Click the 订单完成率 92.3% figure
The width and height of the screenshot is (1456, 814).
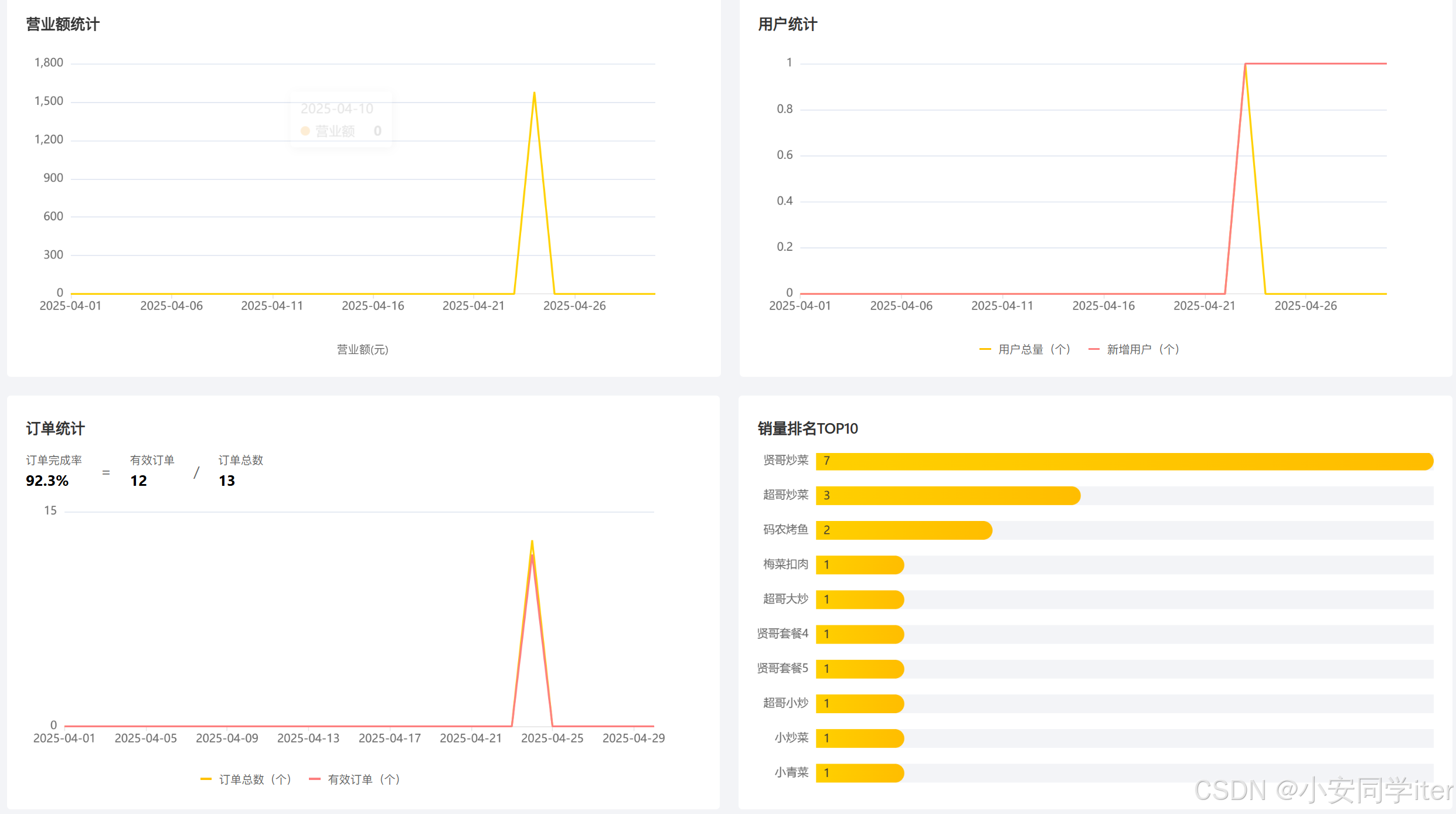[x=47, y=481]
